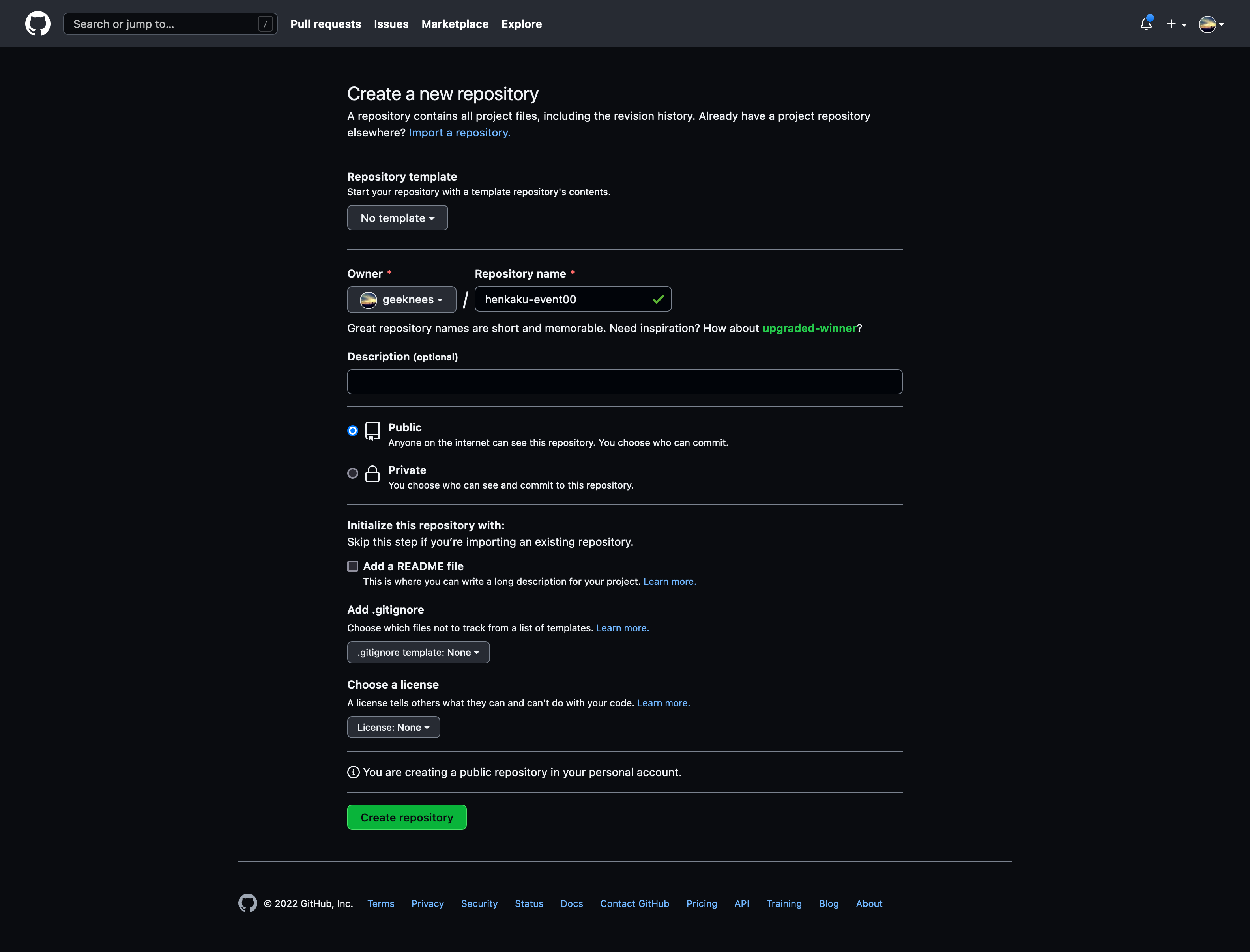Click the GitHub octocat logo in header
1250x952 pixels.
click(x=38, y=23)
